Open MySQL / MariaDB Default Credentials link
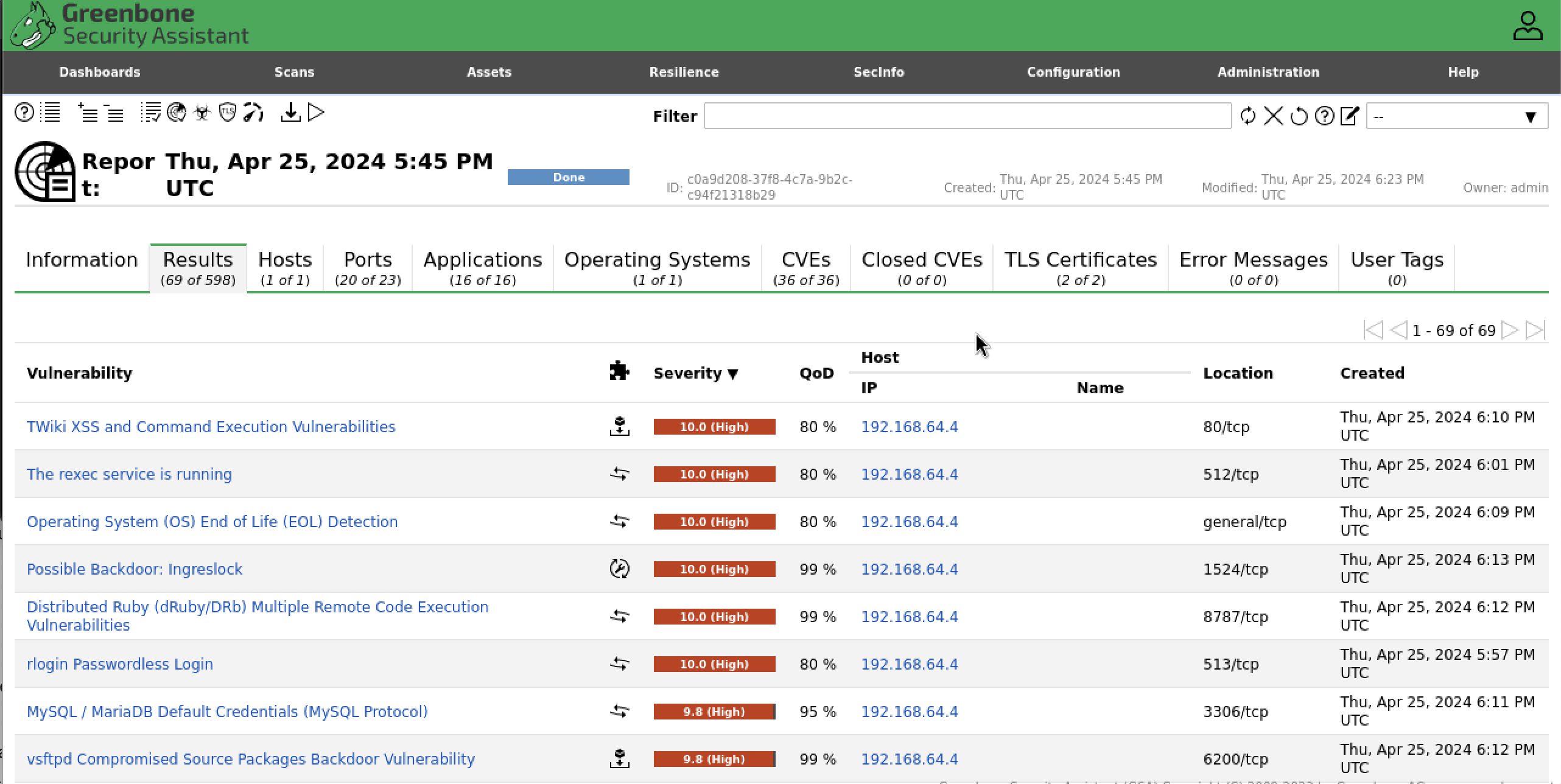1561x784 pixels. (x=227, y=711)
